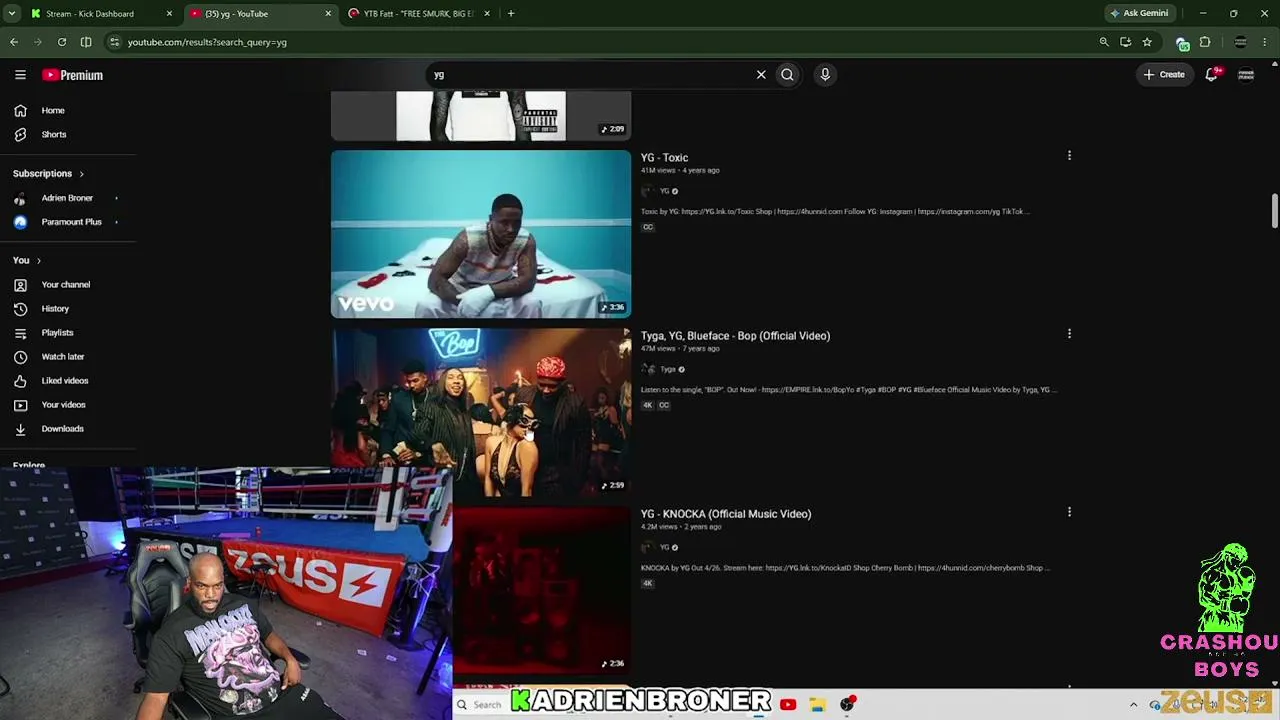Viewport: 1280px width, 720px height.
Task: Clear the YouTube search query
Action: click(x=761, y=75)
